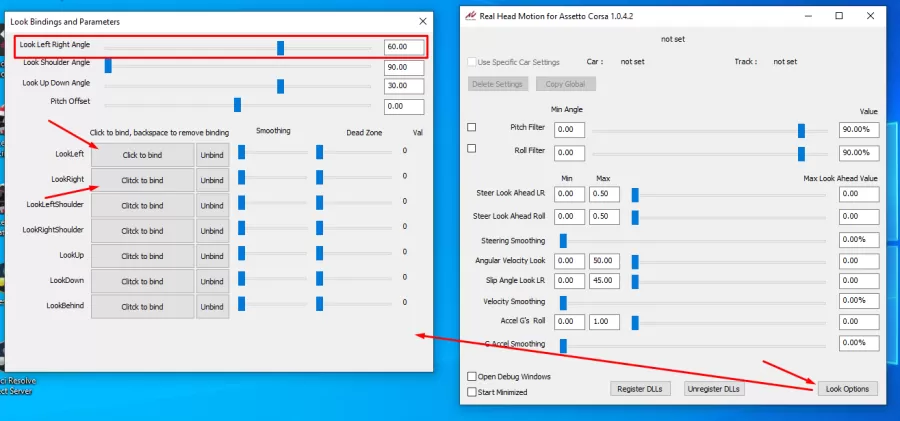Click the Accel G's Roll slider handle
The height and width of the screenshot is (421, 900).
[635, 323]
